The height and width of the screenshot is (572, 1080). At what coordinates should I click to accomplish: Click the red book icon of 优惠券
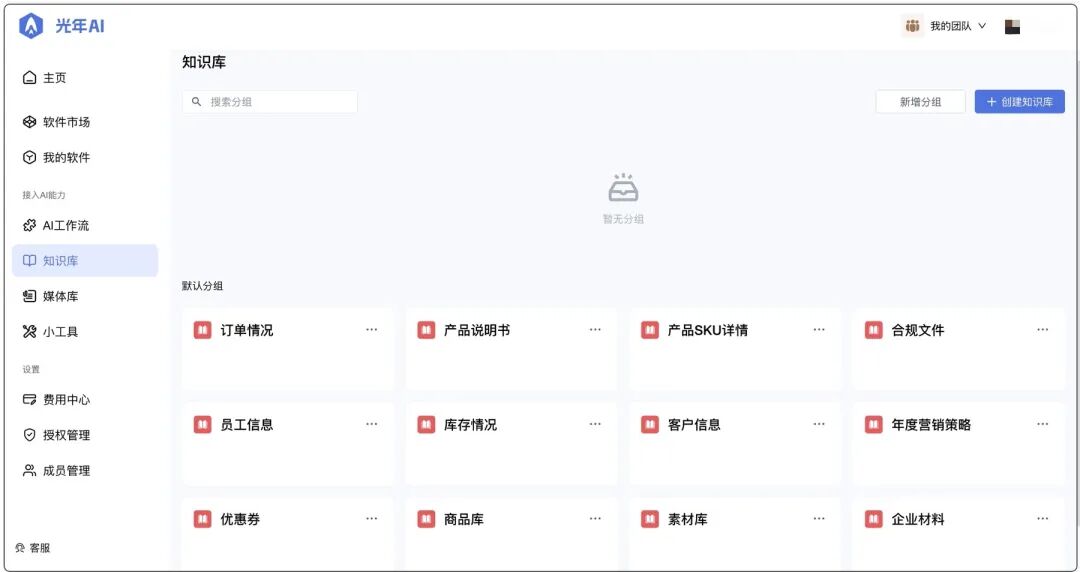202,519
